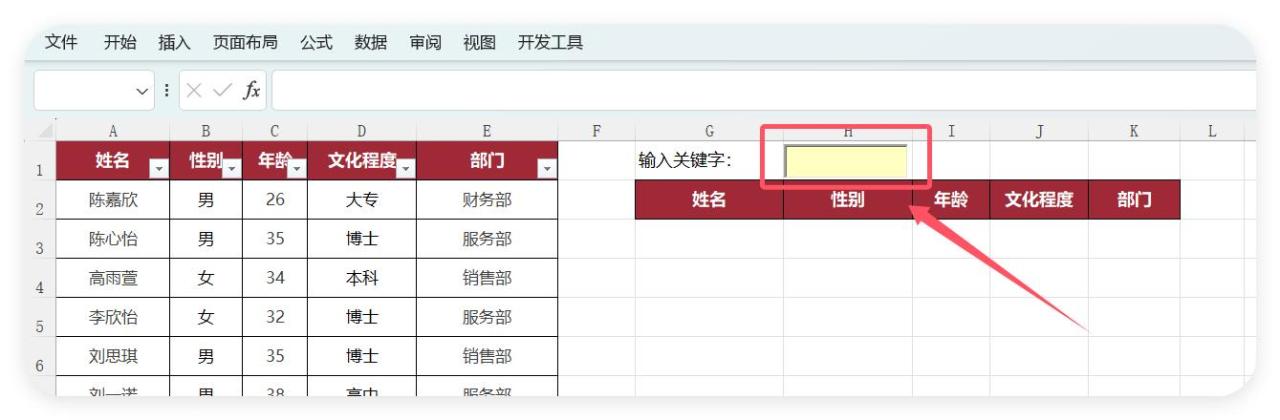The height and width of the screenshot is (420, 1280).
Task: Select row 4 header
Action: 39,278
